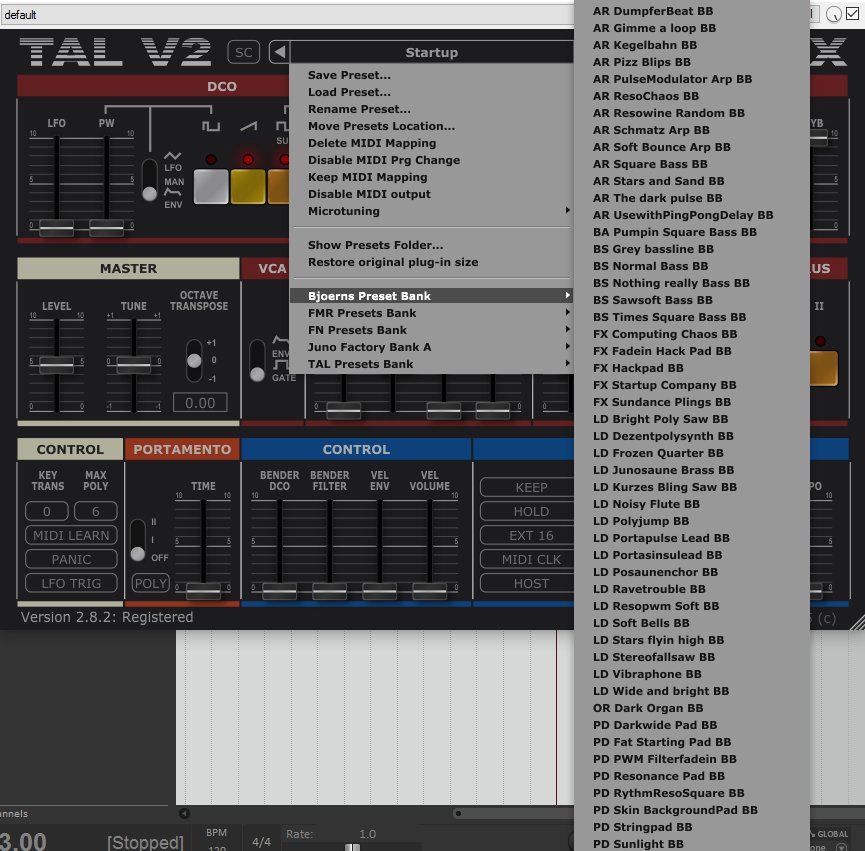
Task: Click the master LEVEL slider handle
Action: 56,363
